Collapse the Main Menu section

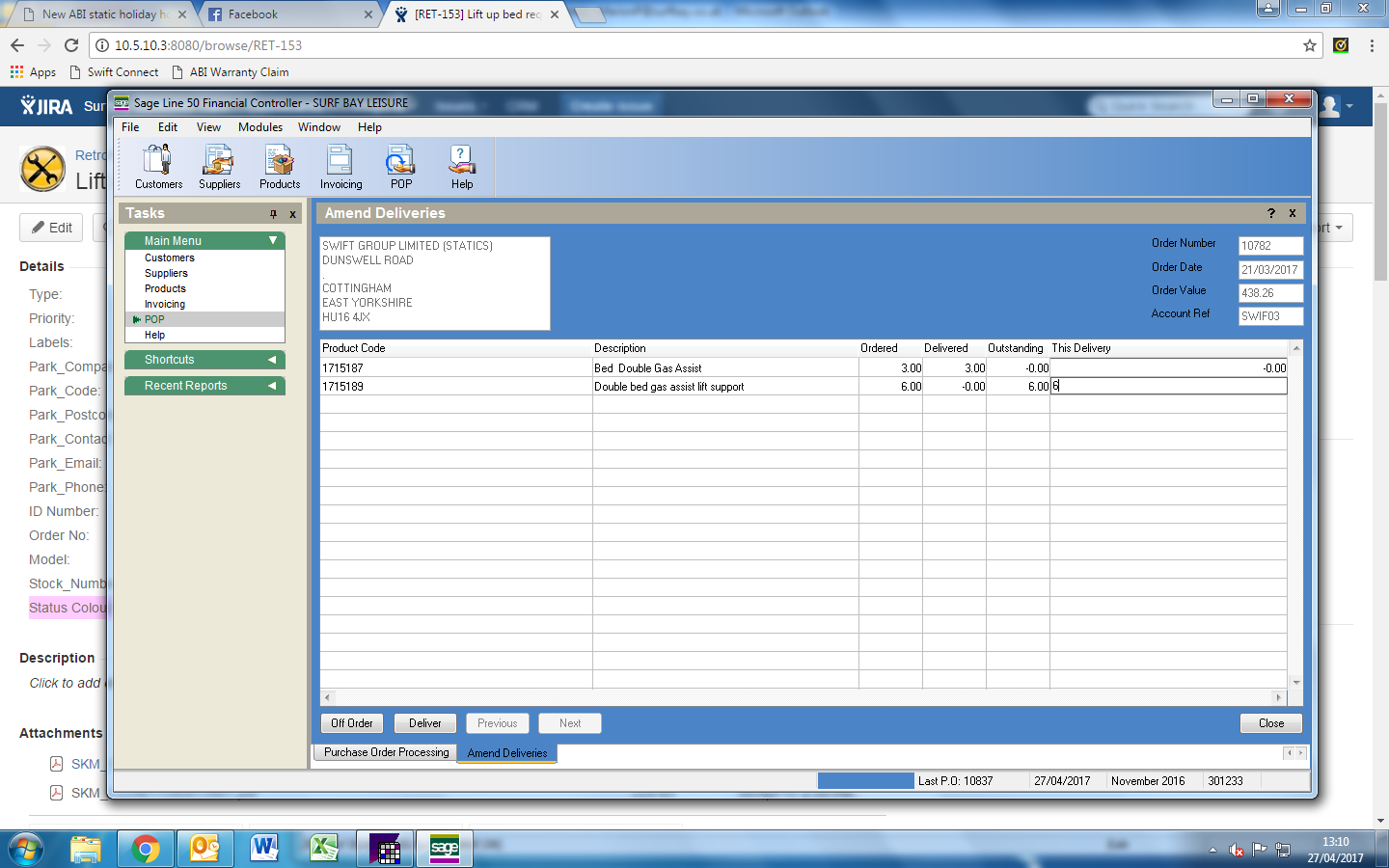click(273, 240)
